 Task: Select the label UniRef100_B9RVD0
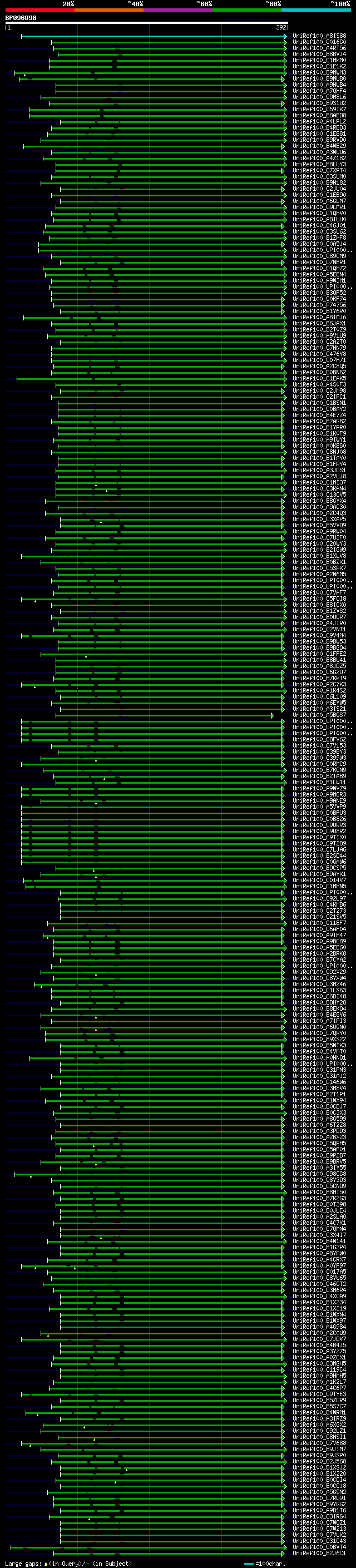(319, 140)
